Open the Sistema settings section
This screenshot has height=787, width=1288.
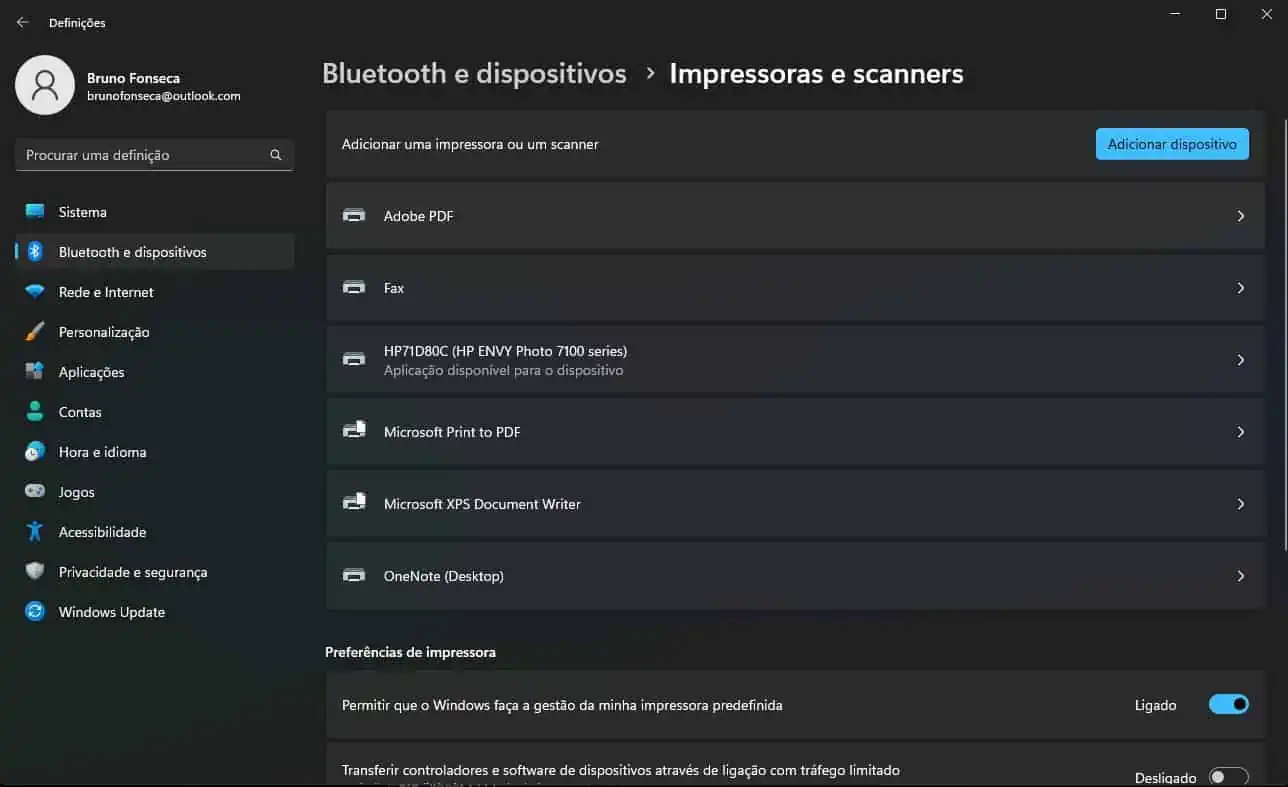(155, 212)
